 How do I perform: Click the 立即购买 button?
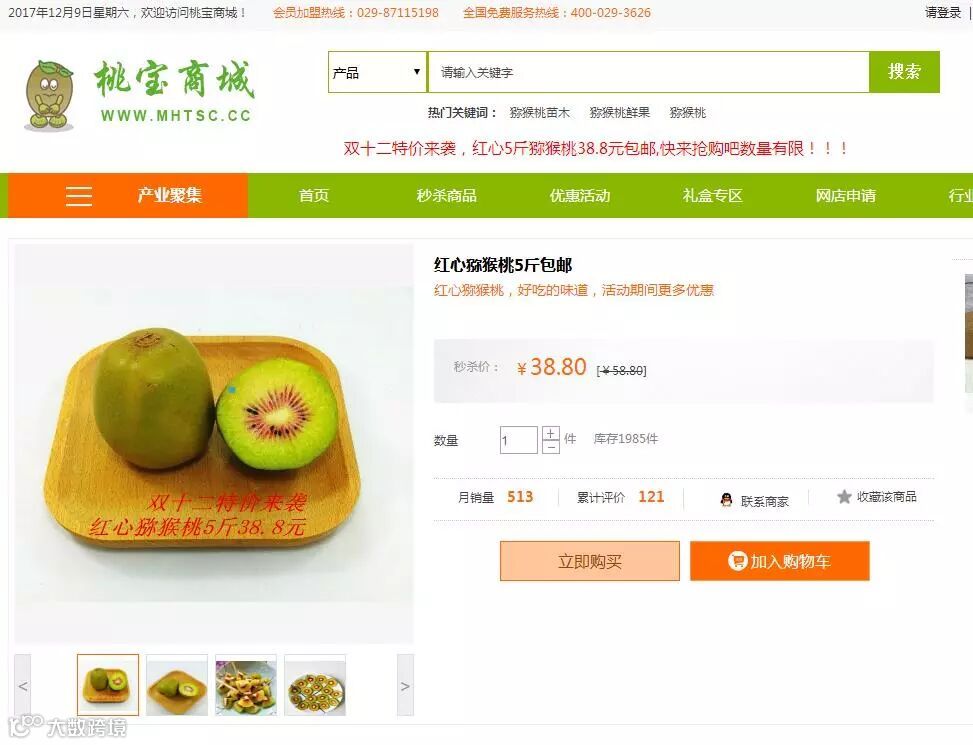[x=590, y=561]
